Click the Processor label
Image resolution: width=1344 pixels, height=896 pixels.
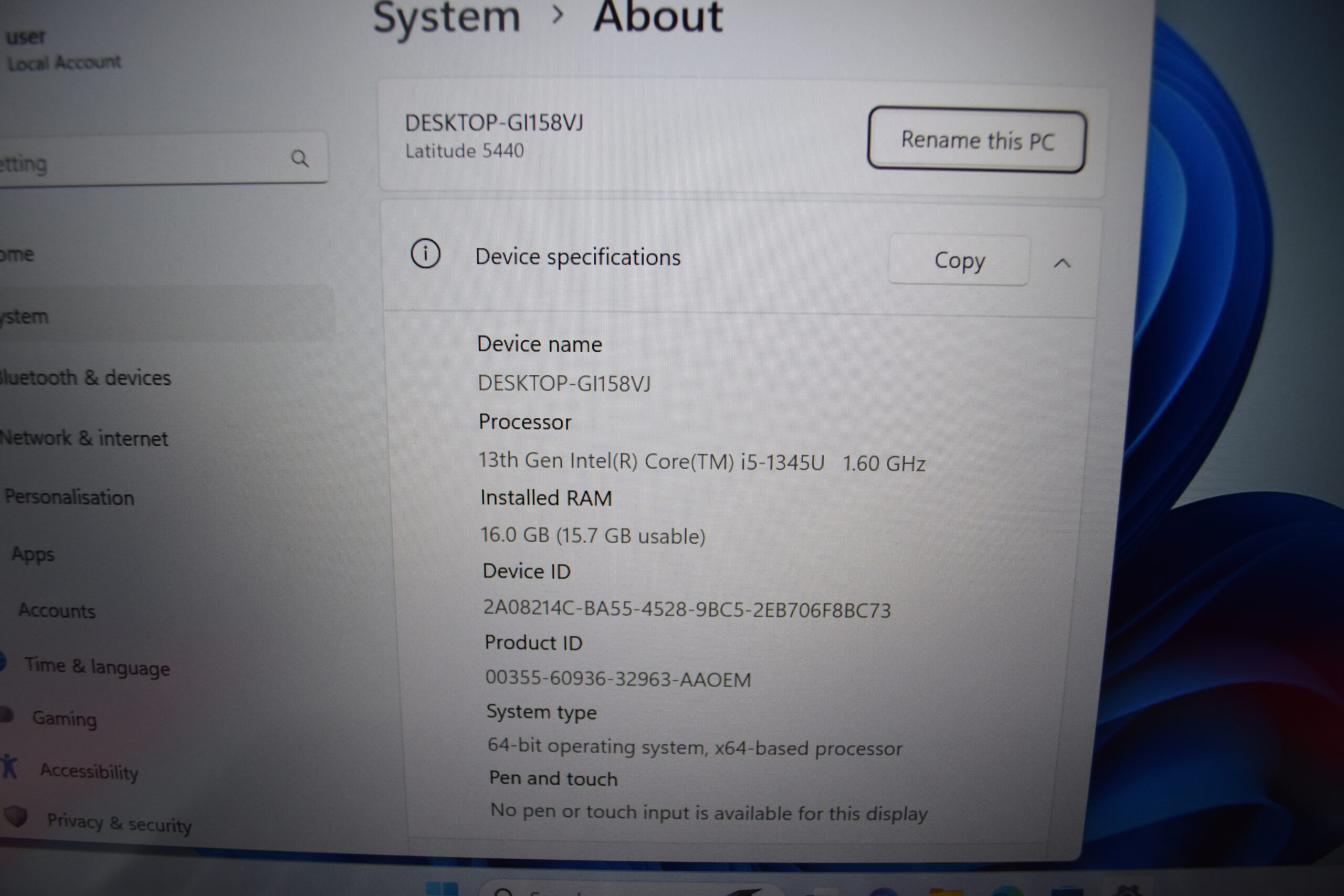click(525, 421)
